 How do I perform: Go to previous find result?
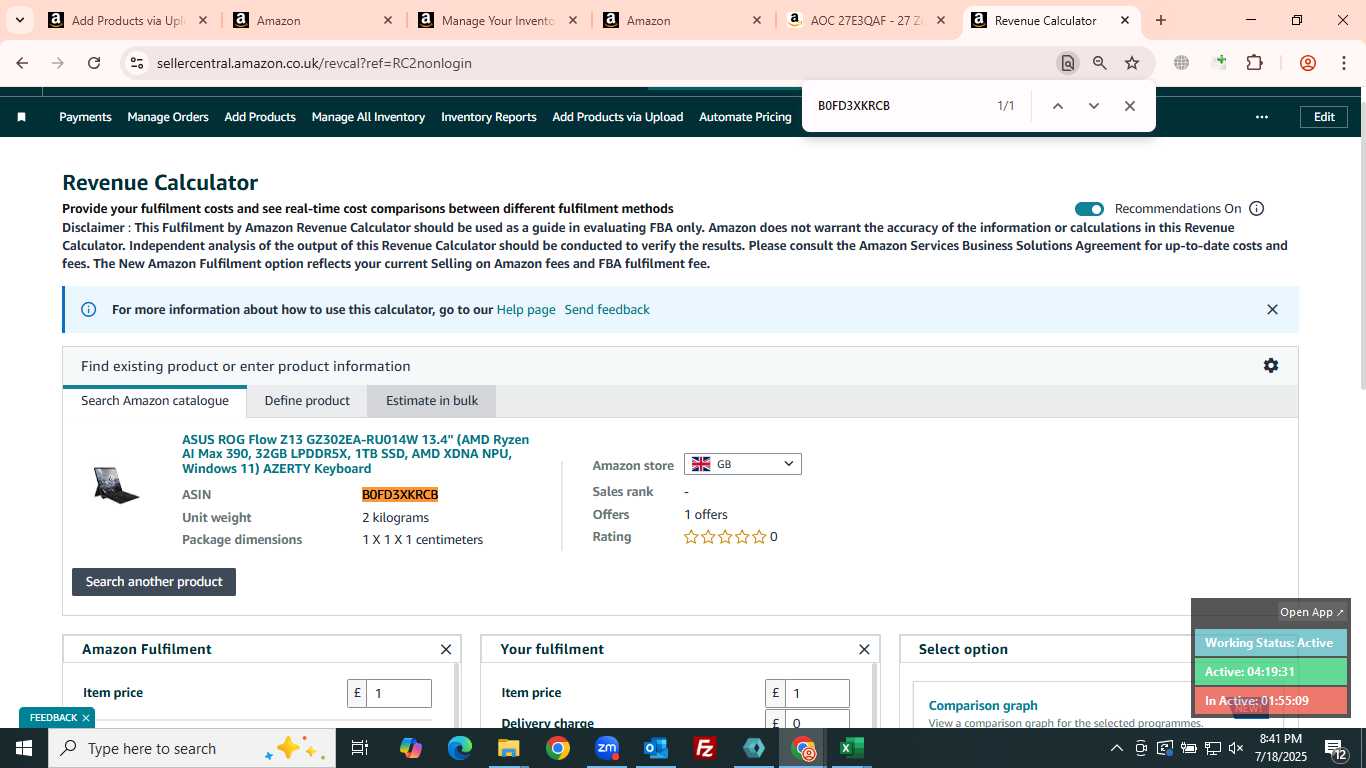(x=1057, y=106)
